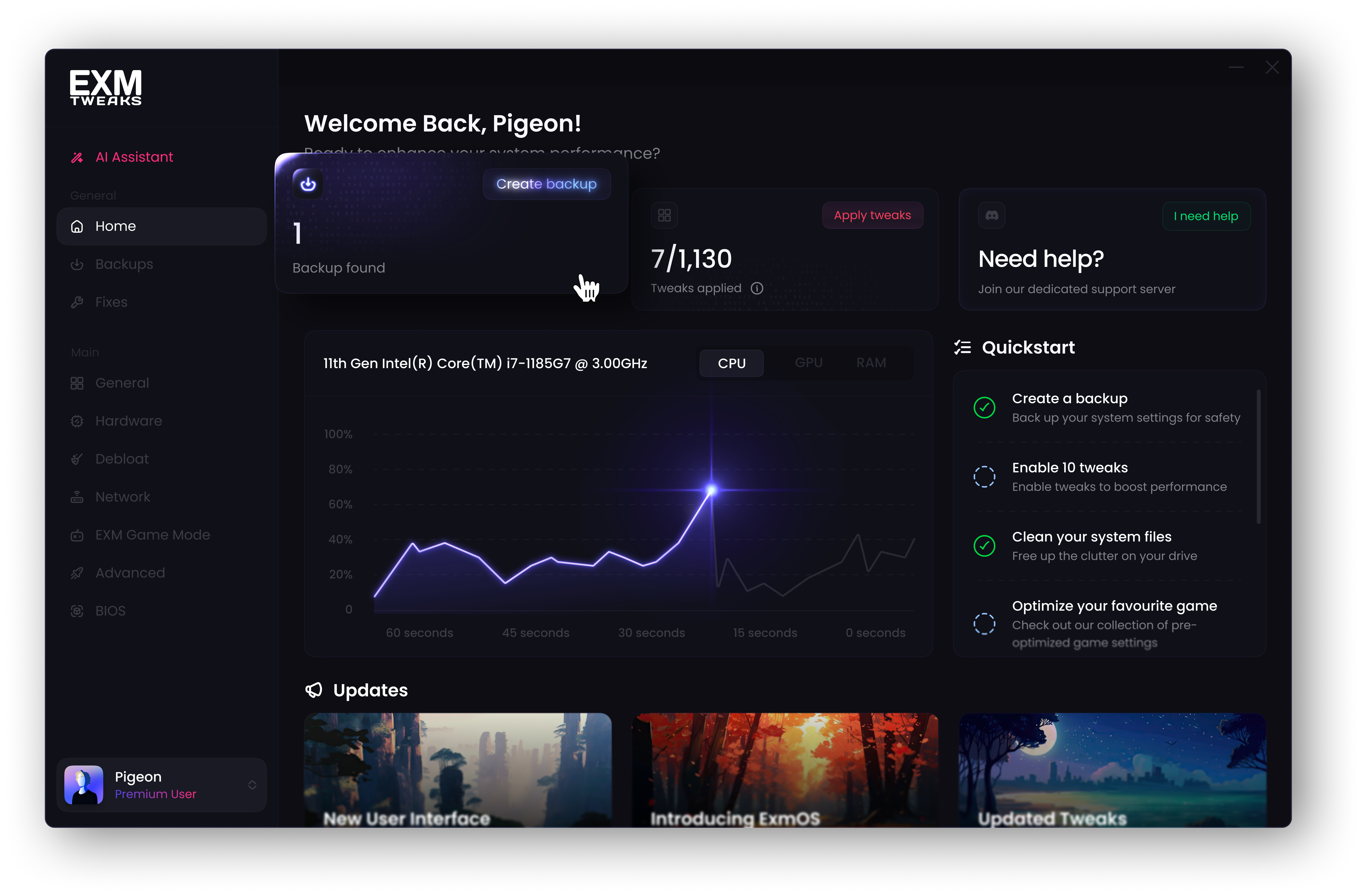Expand the Pigeon user account menu
This screenshot has height=896, width=1364.
252,785
